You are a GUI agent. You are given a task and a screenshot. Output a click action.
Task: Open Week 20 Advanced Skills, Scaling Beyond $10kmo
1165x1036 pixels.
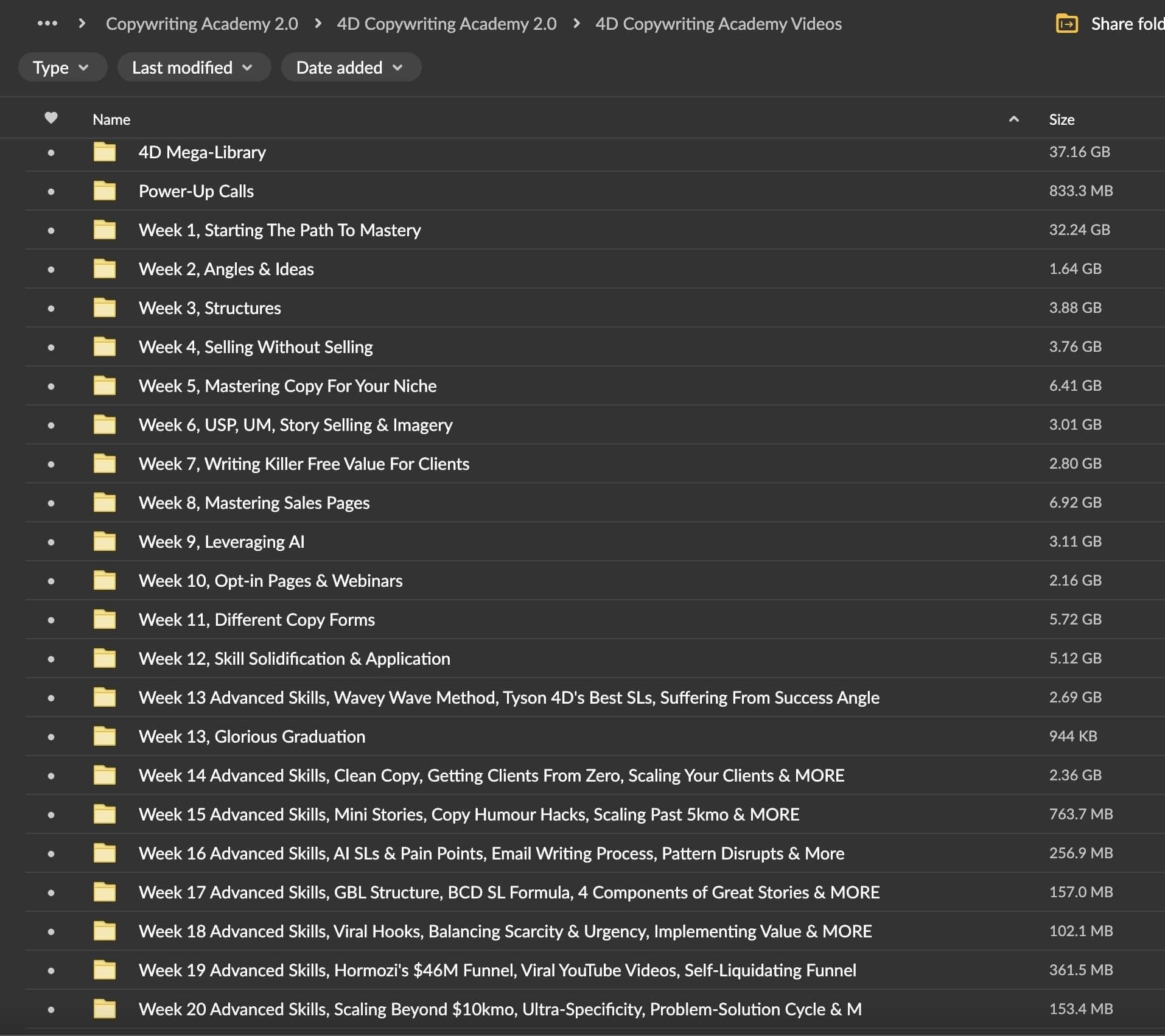pyautogui.click(x=500, y=1009)
